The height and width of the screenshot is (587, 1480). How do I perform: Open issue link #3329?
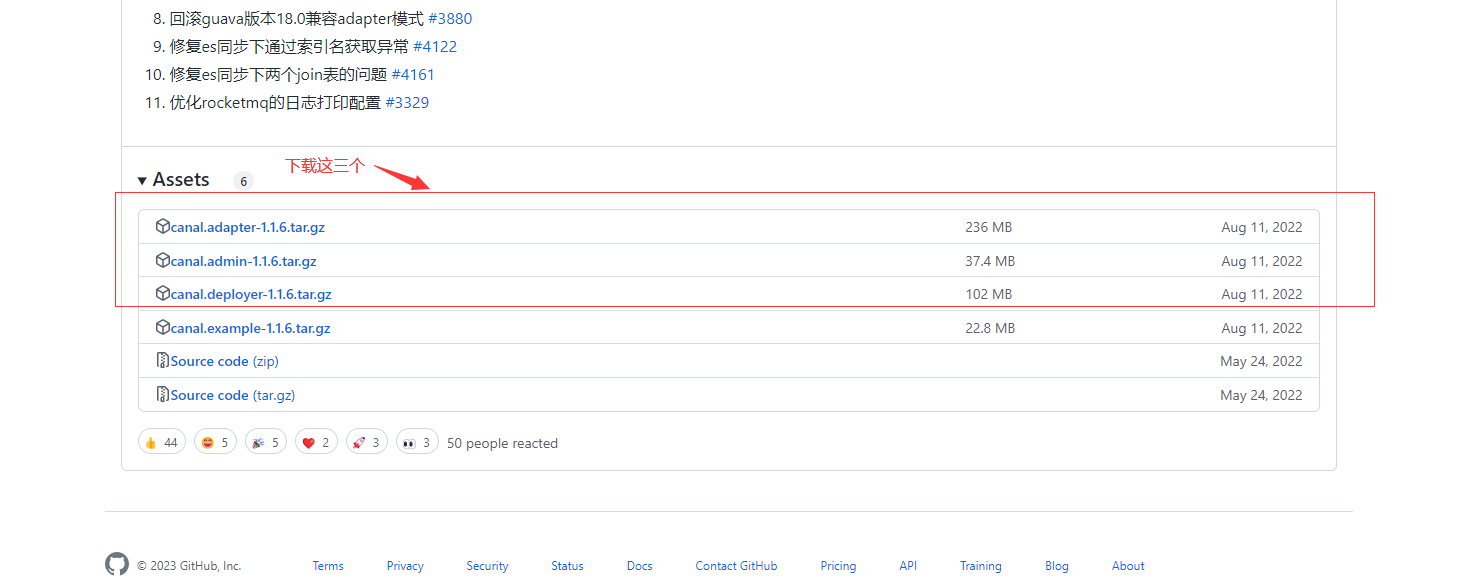coord(407,103)
